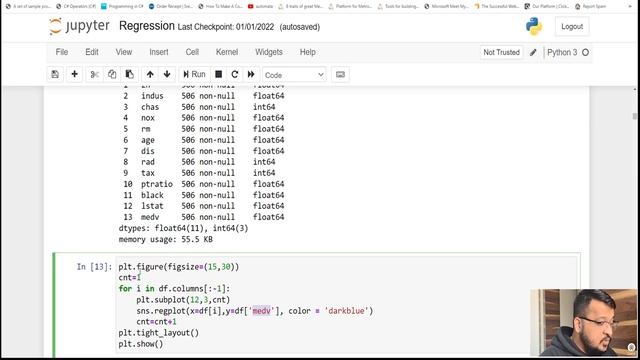
Task: Click the sns.regplot code line
Action: (255, 311)
